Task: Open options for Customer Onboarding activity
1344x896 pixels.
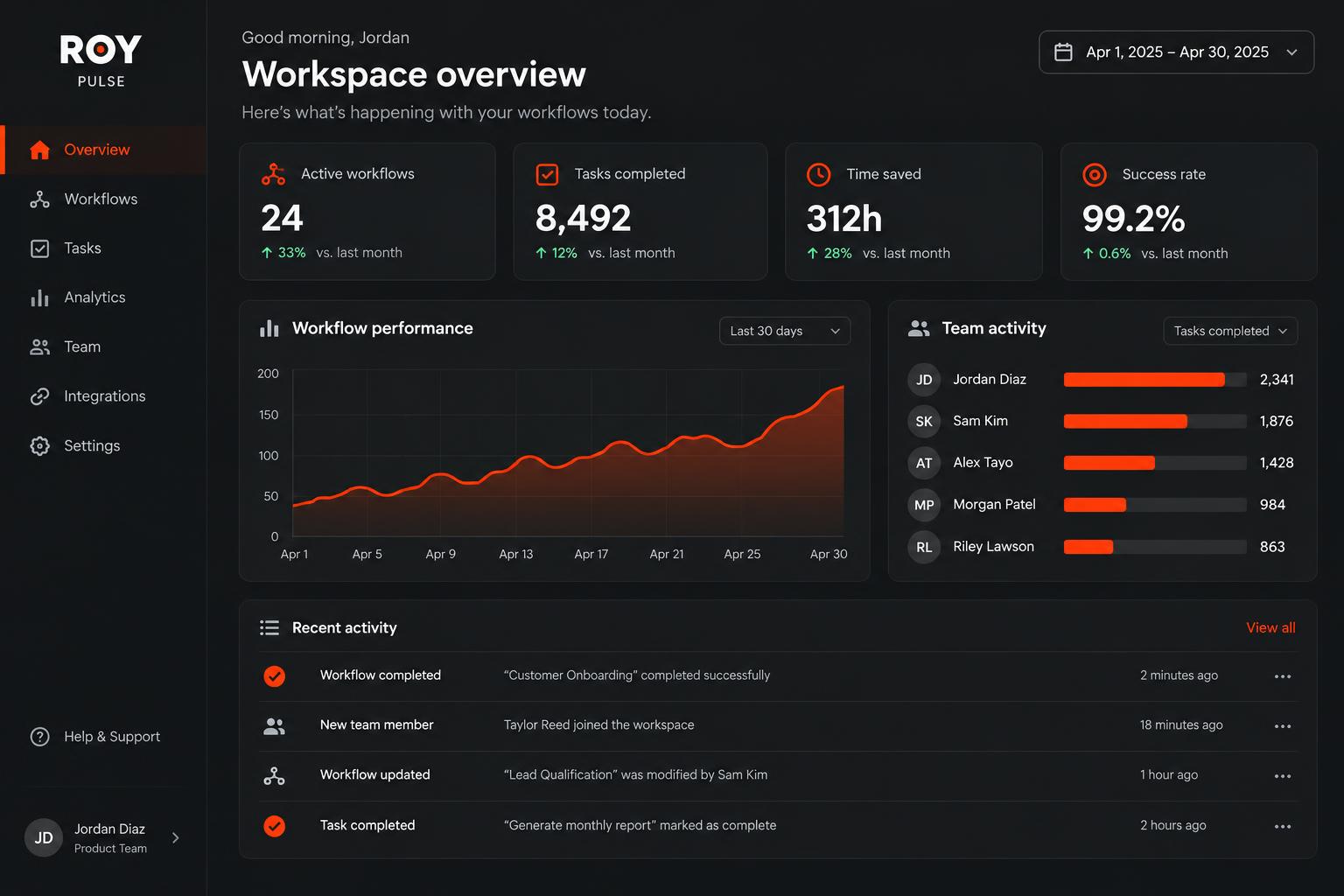Action: tap(1283, 676)
